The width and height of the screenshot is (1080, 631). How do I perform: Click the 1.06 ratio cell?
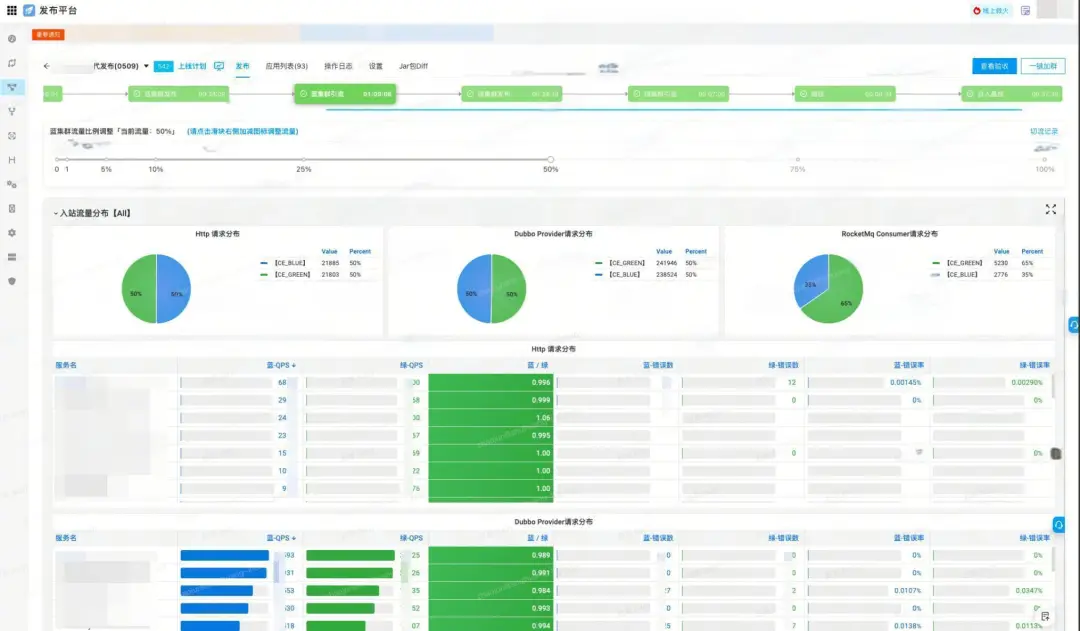490,417
